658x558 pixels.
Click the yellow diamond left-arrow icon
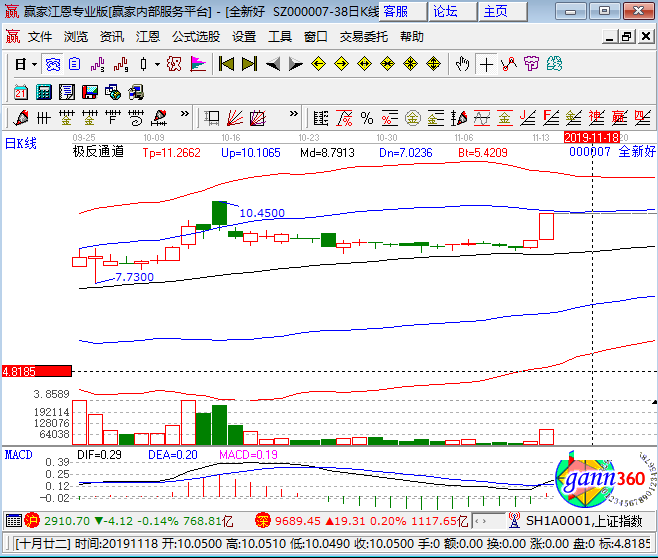319,65
